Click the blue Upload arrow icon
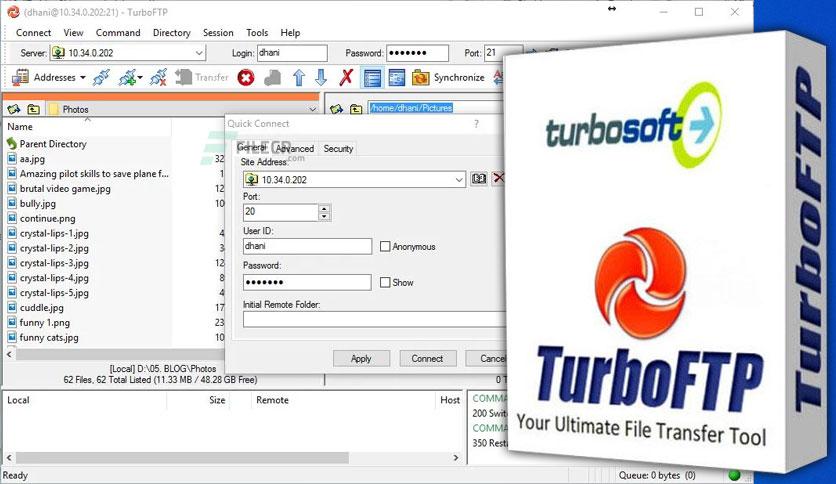The image size is (836, 484). 299,78
